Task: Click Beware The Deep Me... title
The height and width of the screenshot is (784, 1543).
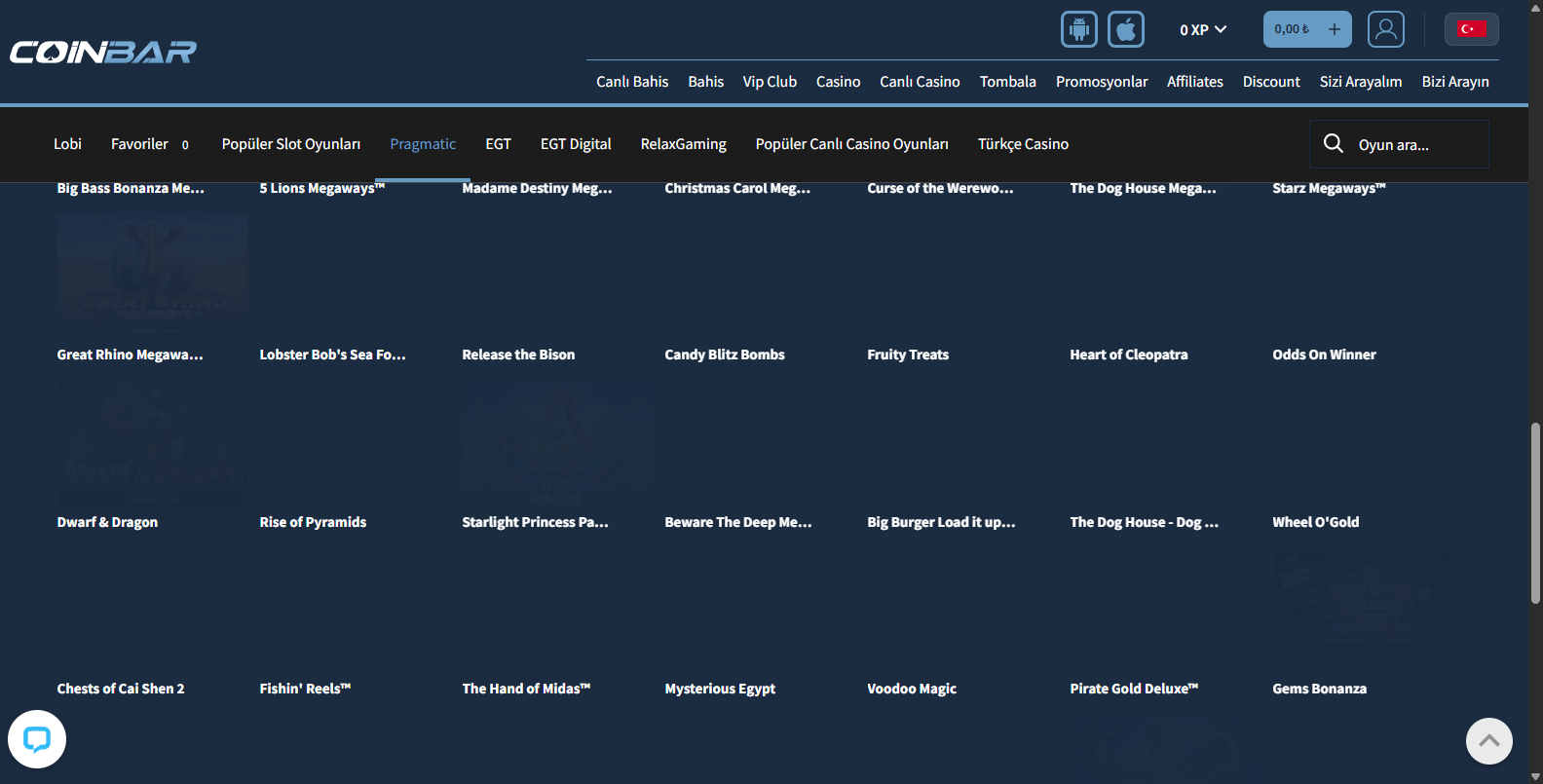Action: click(x=738, y=522)
